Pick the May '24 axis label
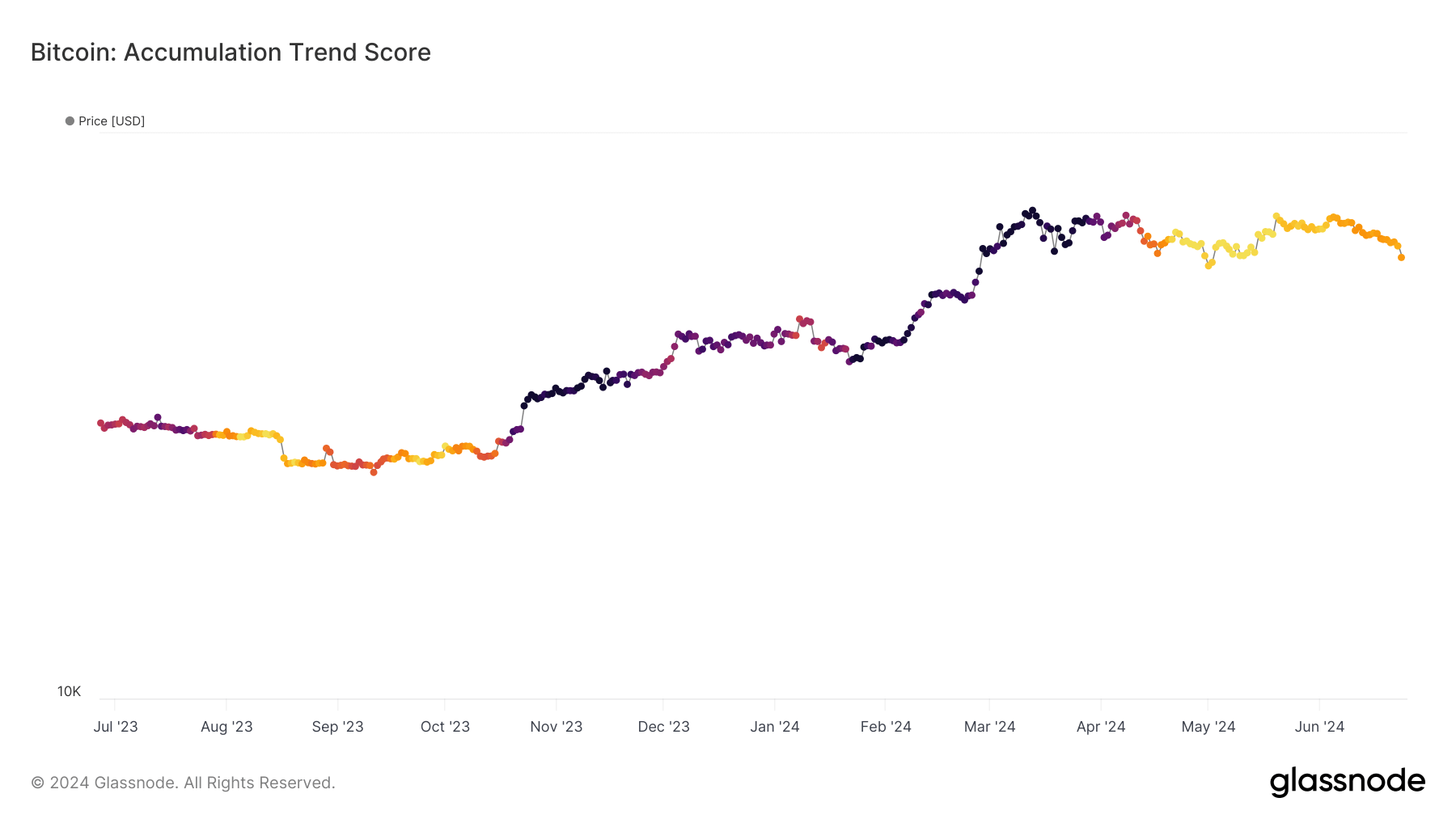This screenshot has width=1456, height=819. (x=1208, y=727)
